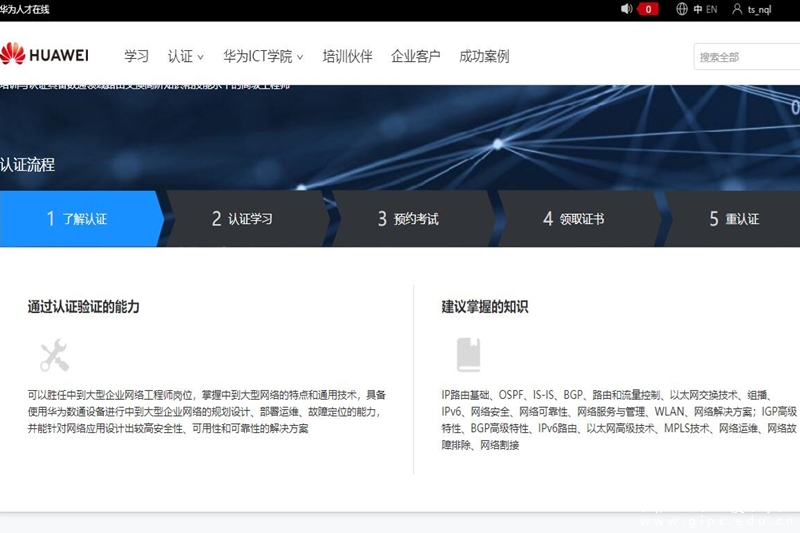
Task: Click the Huawei logo
Action: click(45, 55)
